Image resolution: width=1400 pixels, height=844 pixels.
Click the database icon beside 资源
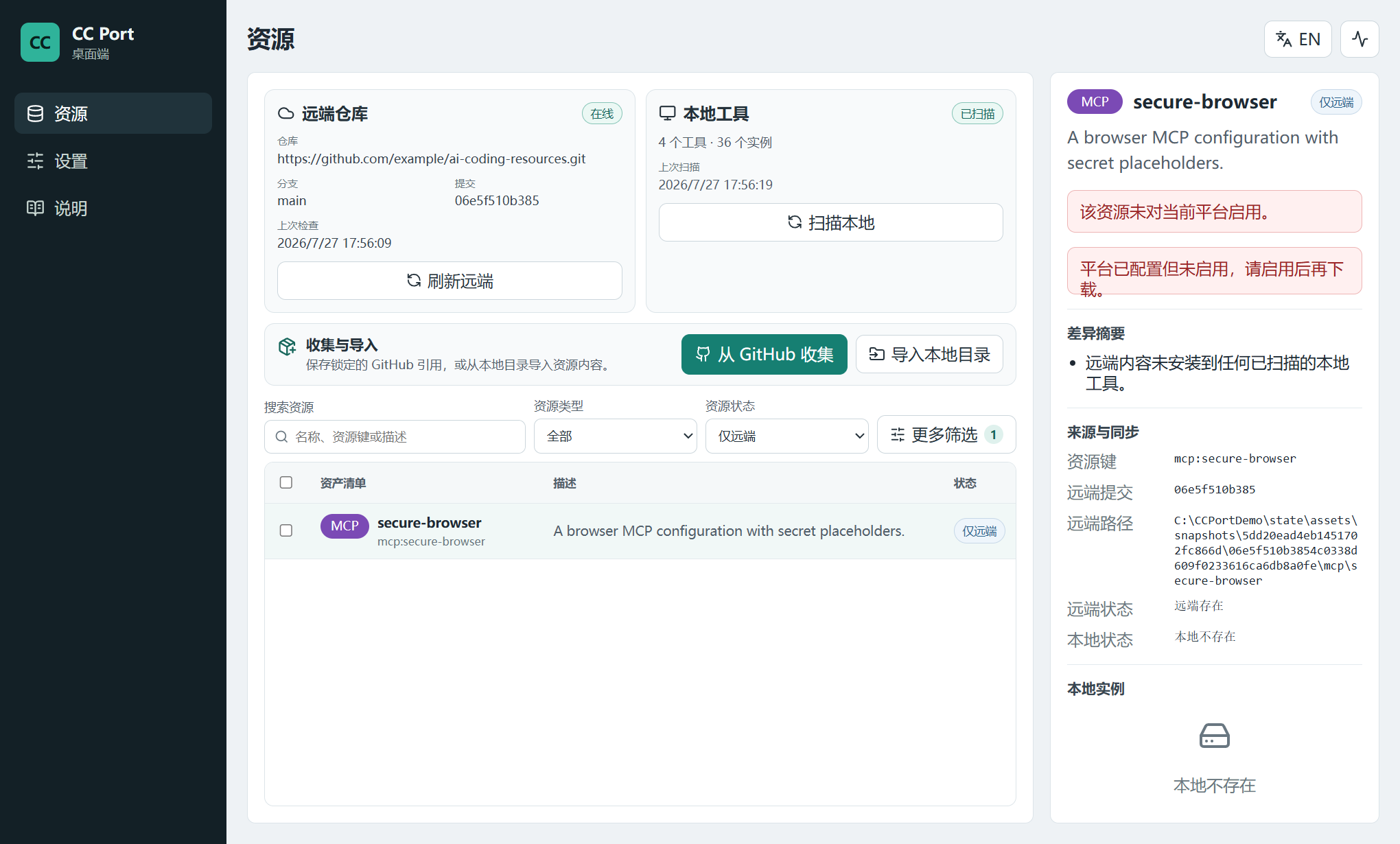35,113
